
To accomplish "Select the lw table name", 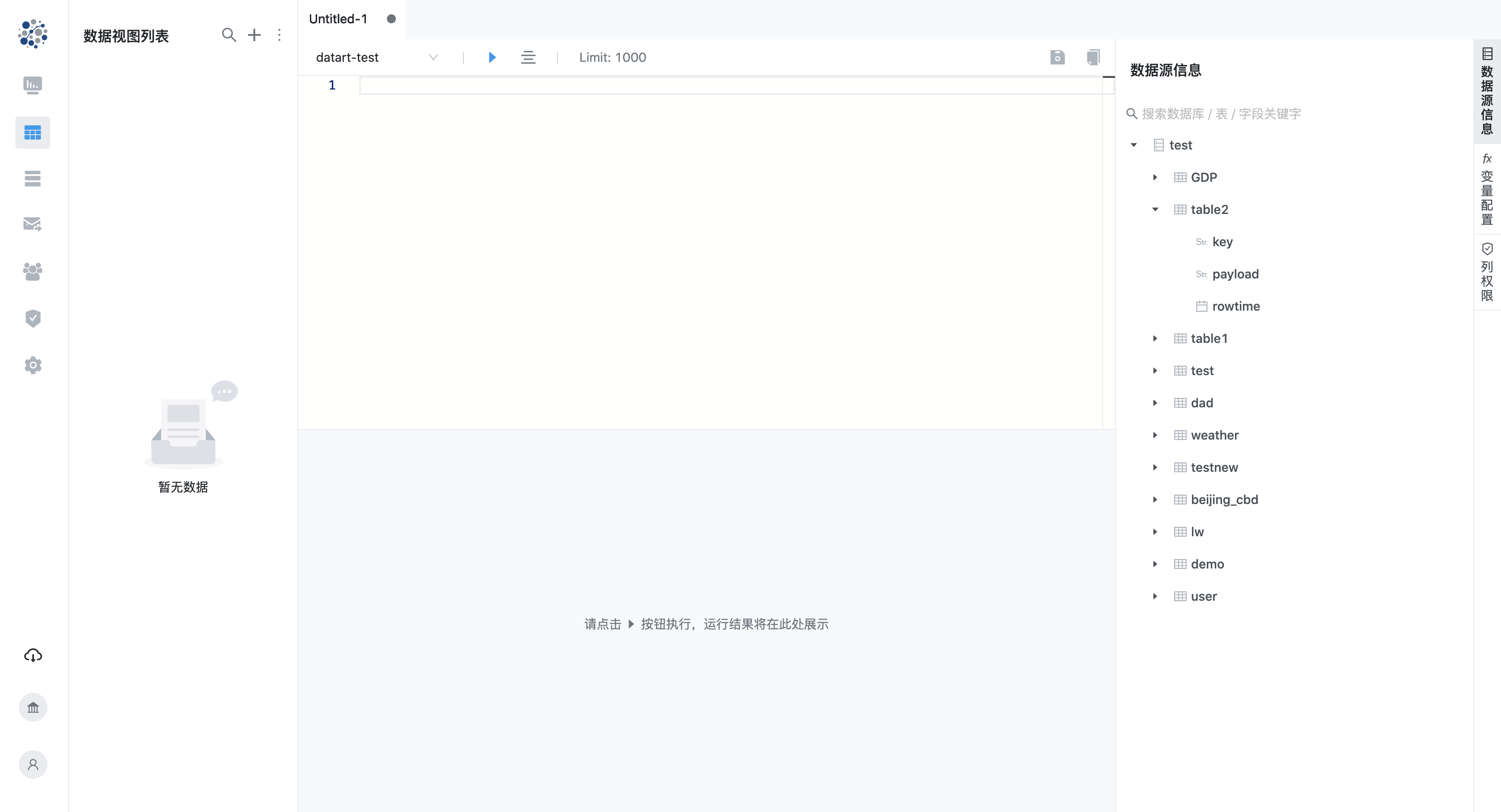I will coord(1197,532).
